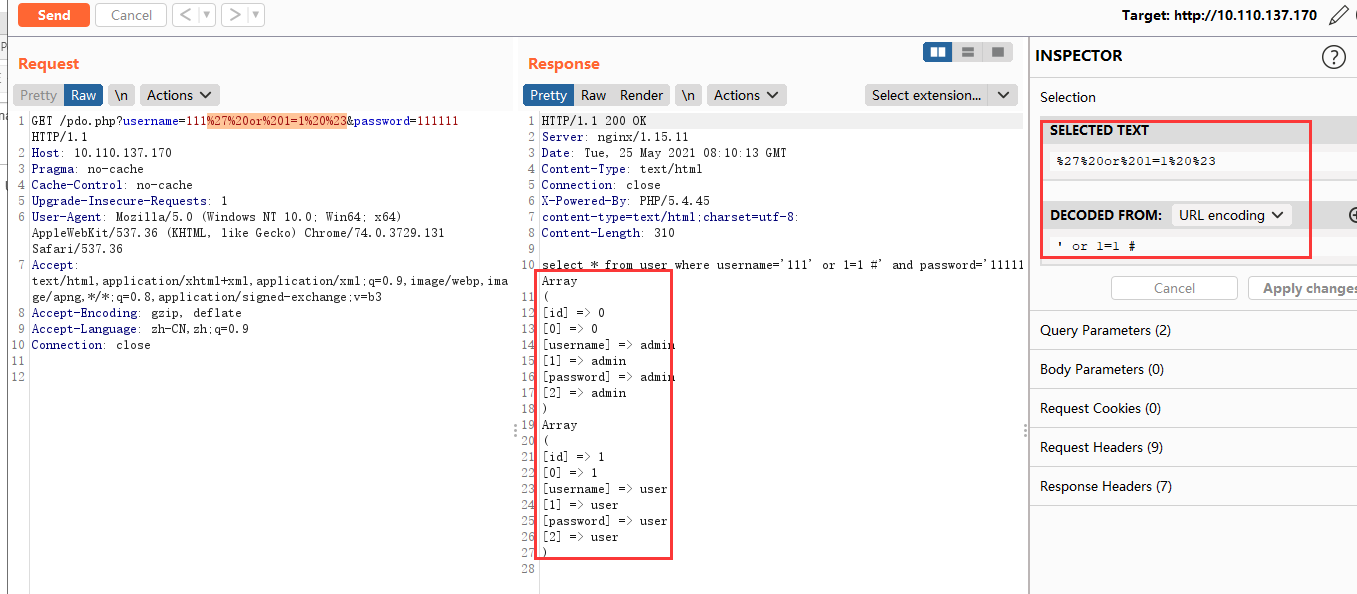Viewport: 1357px width, 594px height.
Task: Open the back history dropdown arrow
Action: 208,15
